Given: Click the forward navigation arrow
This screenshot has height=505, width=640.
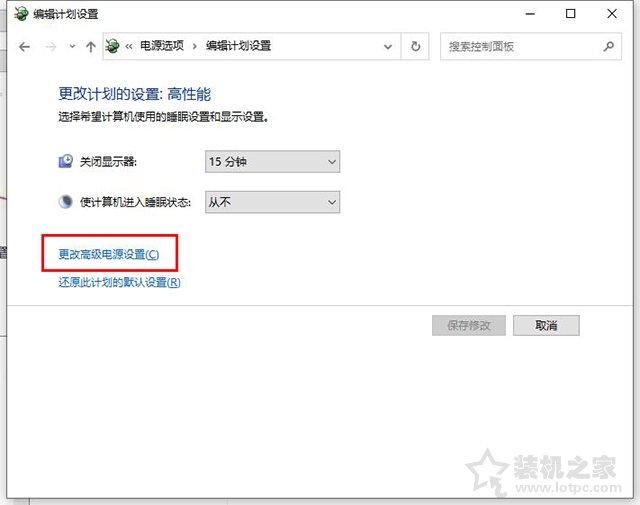Looking at the screenshot, I should (x=51, y=47).
